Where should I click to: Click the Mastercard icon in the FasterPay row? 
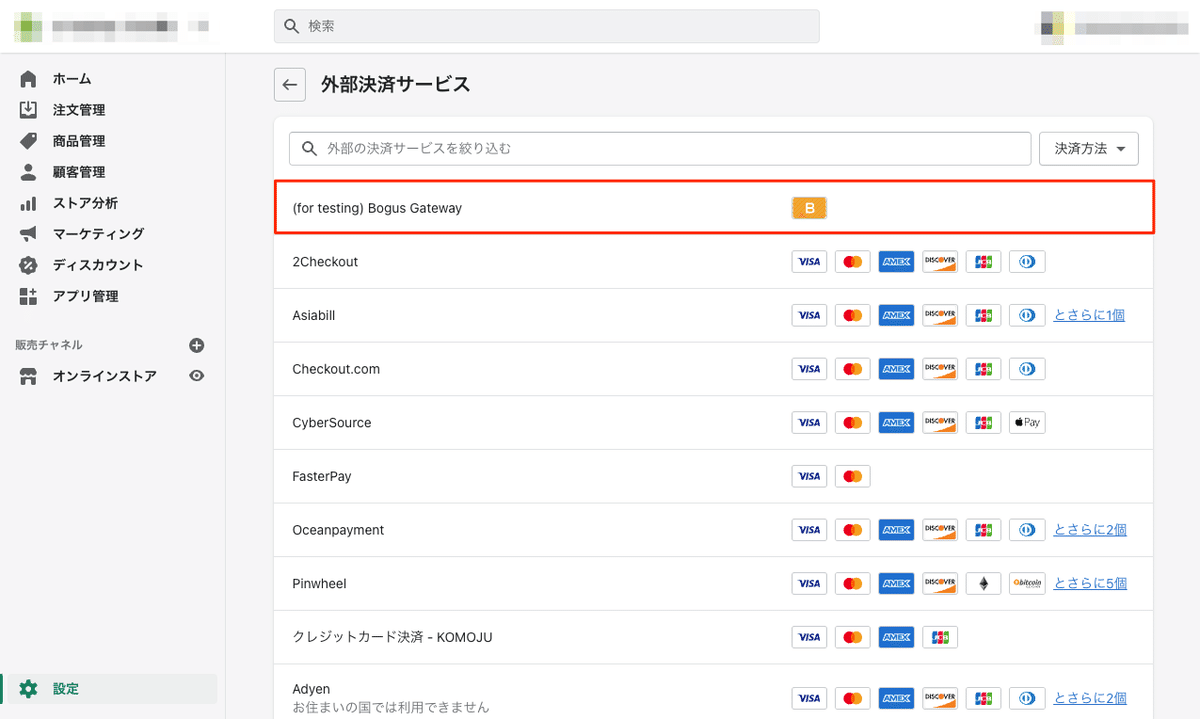click(853, 477)
